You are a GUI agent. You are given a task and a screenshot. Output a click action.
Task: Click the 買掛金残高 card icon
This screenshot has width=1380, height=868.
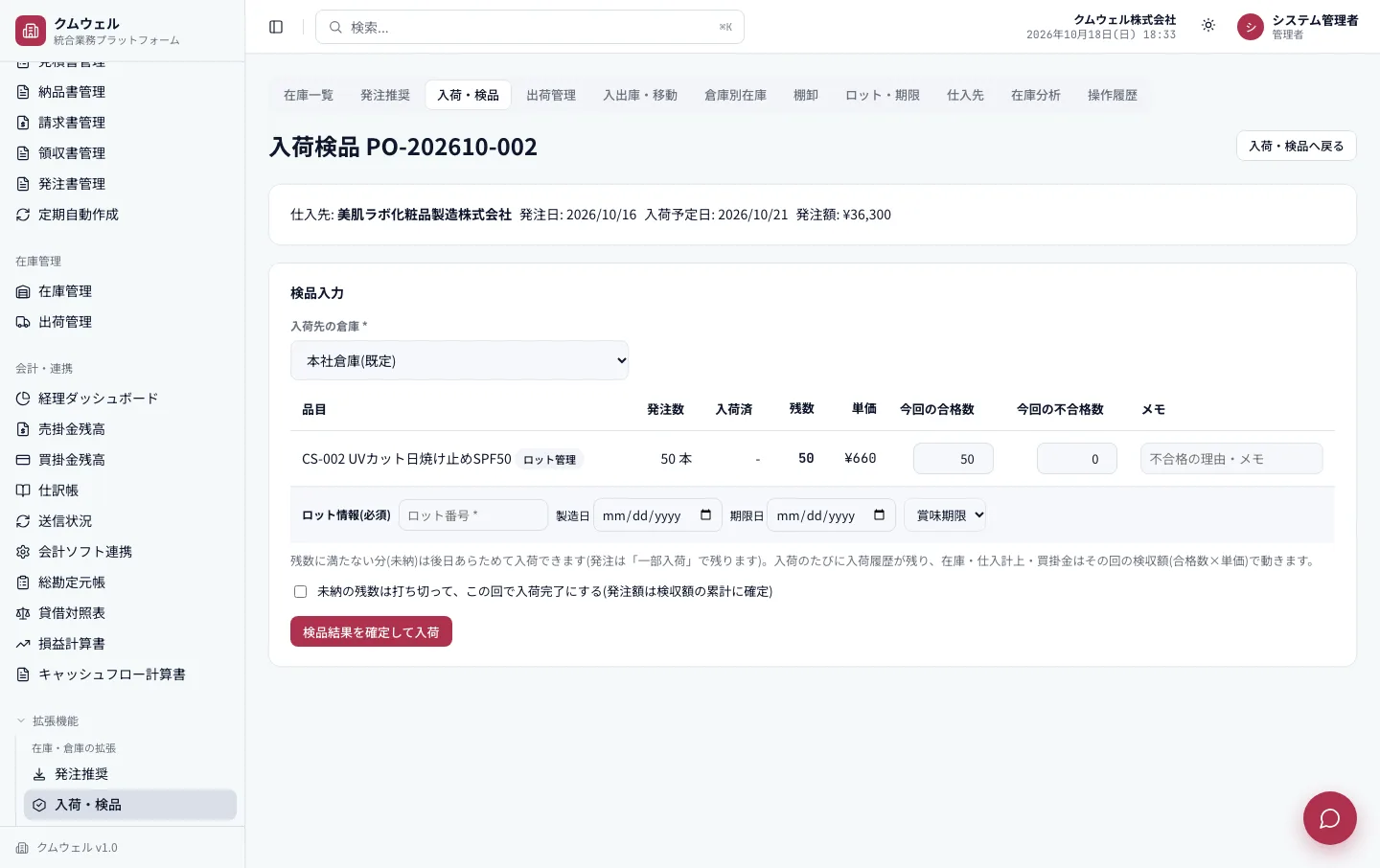tap(23, 460)
